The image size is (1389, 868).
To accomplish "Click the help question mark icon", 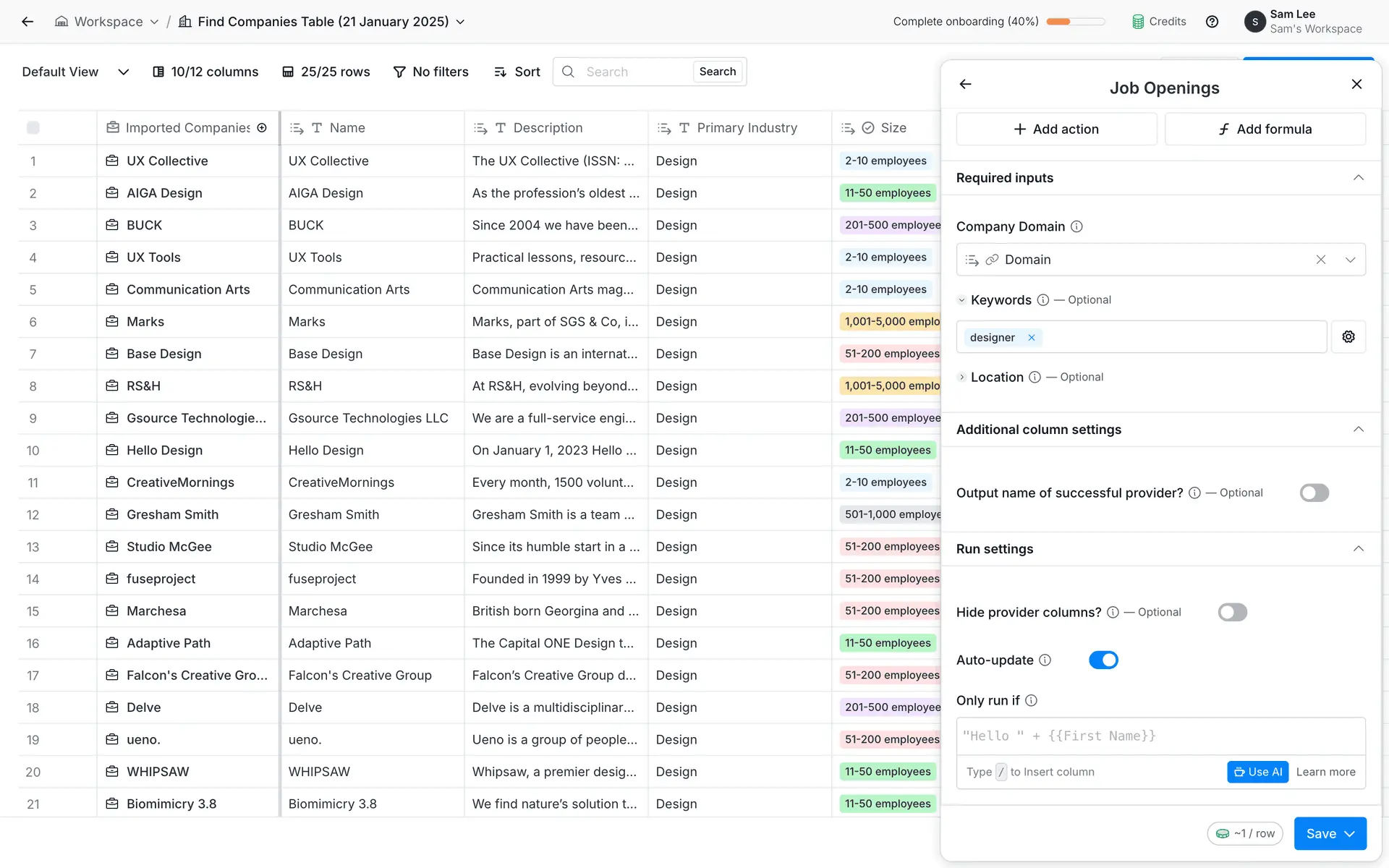I will click(1212, 22).
